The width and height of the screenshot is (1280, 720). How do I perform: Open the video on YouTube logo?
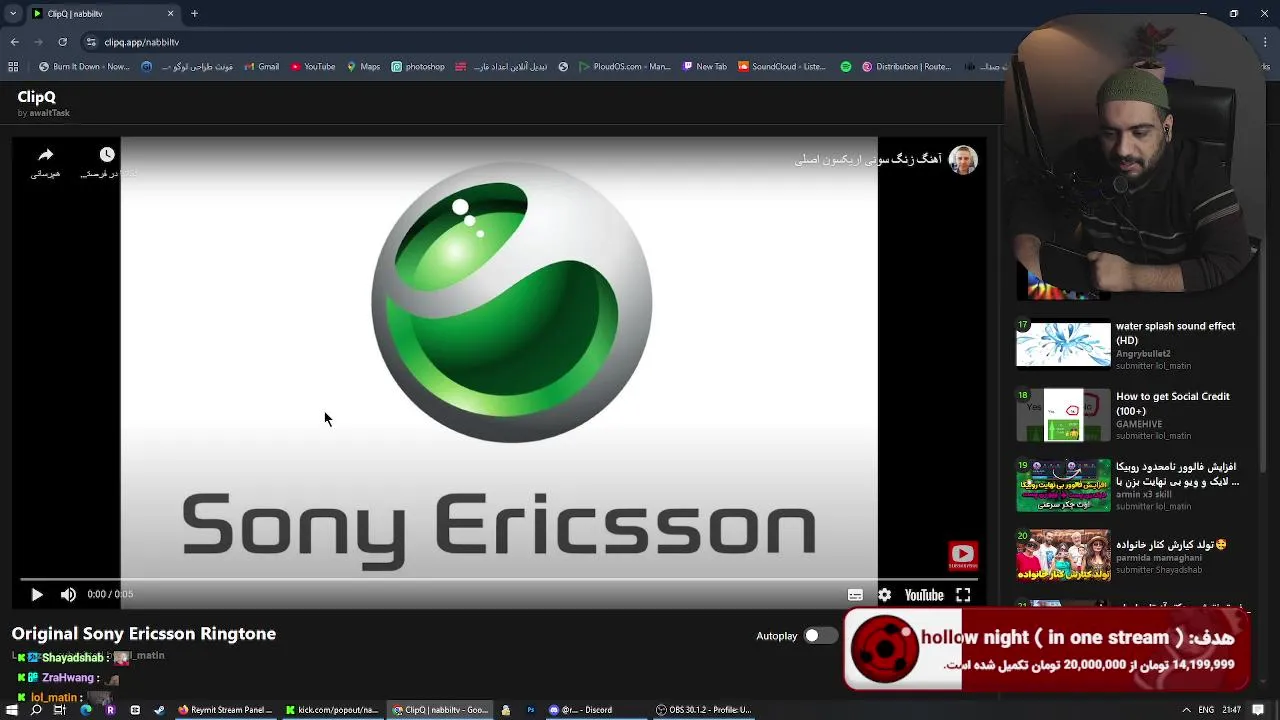click(x=924, y=595)
